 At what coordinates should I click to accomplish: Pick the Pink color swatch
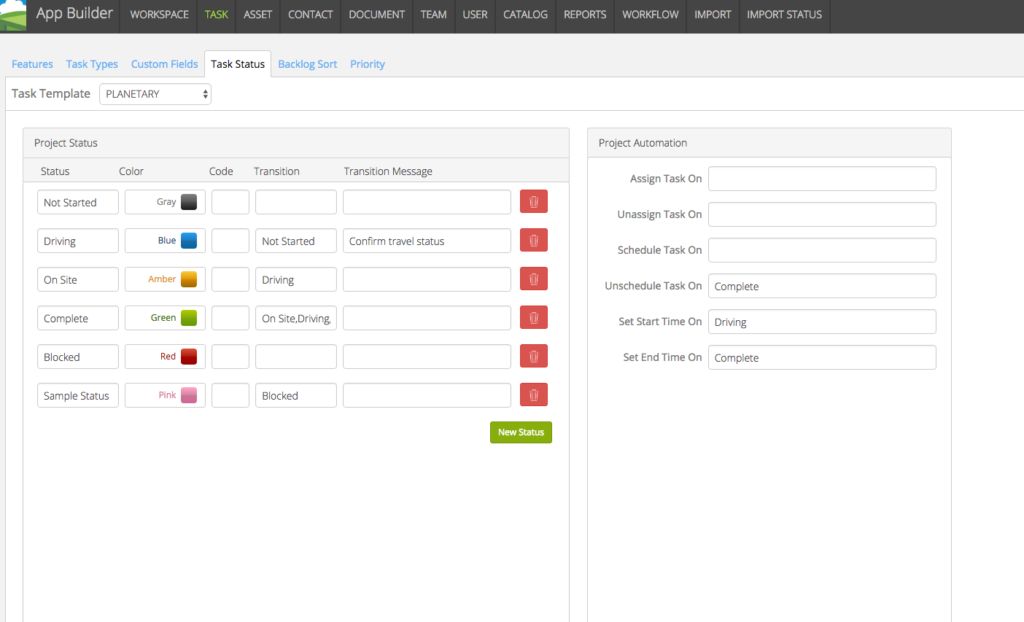click(x=189, y=395)
